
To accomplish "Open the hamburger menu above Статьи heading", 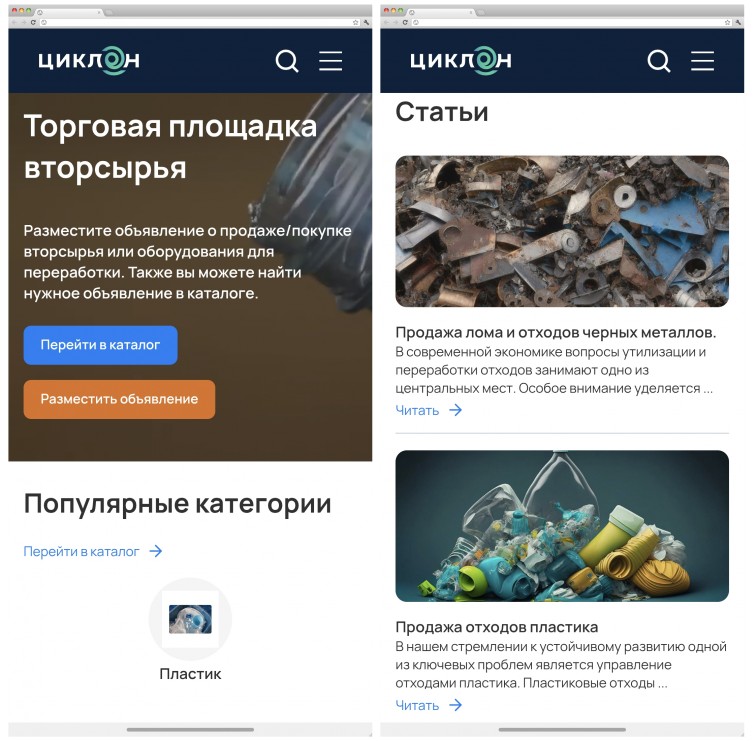I will [x=702, y=61].
